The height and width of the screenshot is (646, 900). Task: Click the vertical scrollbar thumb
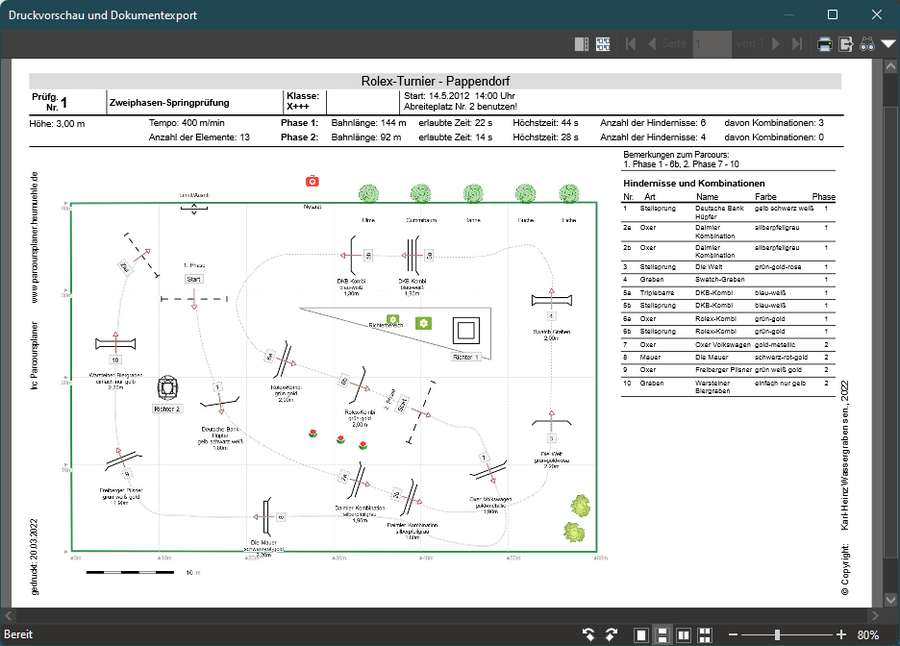890,331
